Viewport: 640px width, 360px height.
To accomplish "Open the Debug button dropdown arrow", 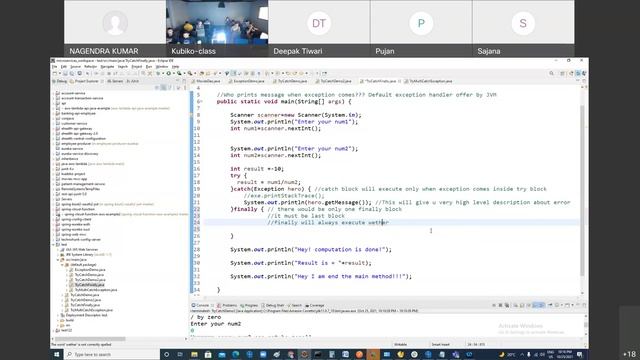I will pyautogui.click(x=162, y=73).
